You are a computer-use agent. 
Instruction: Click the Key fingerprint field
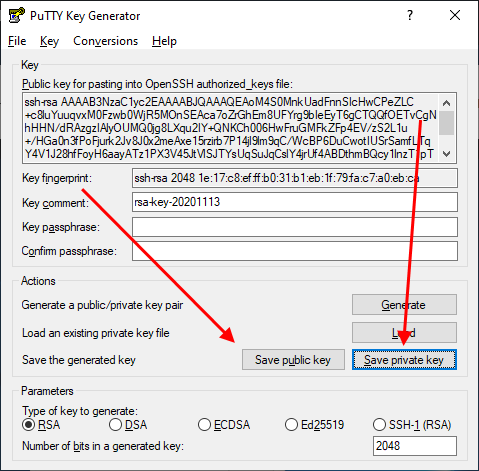tap(295, 178)
